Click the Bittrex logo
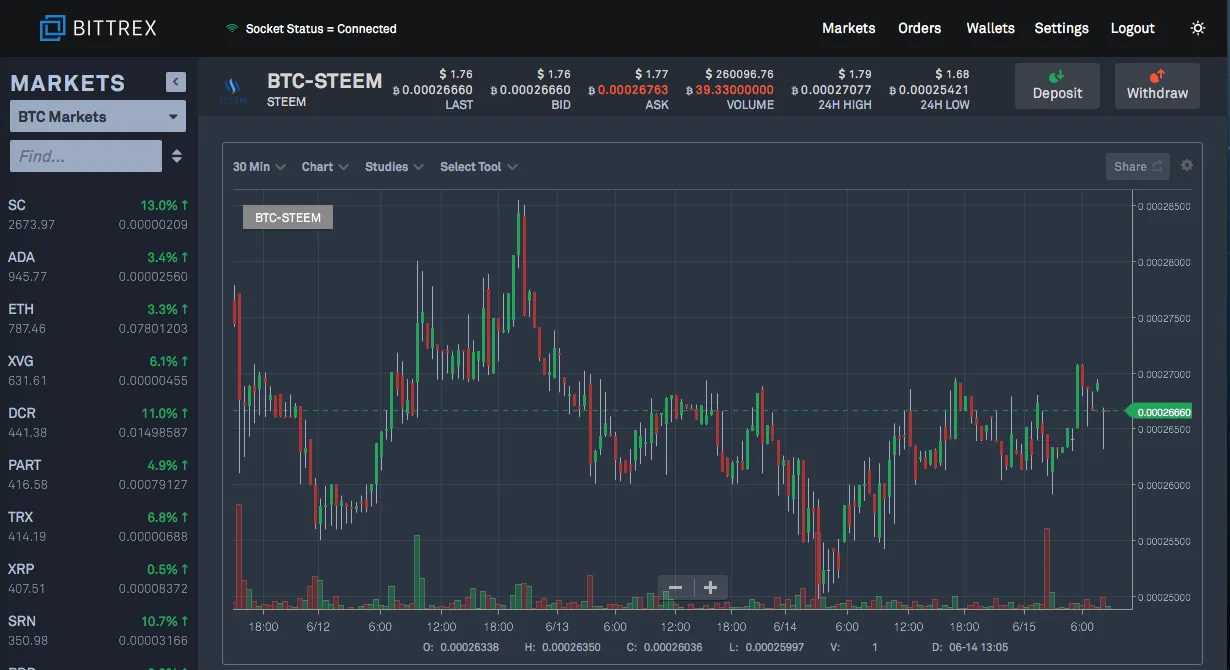 pyautogui.click(x=98, y=28)
